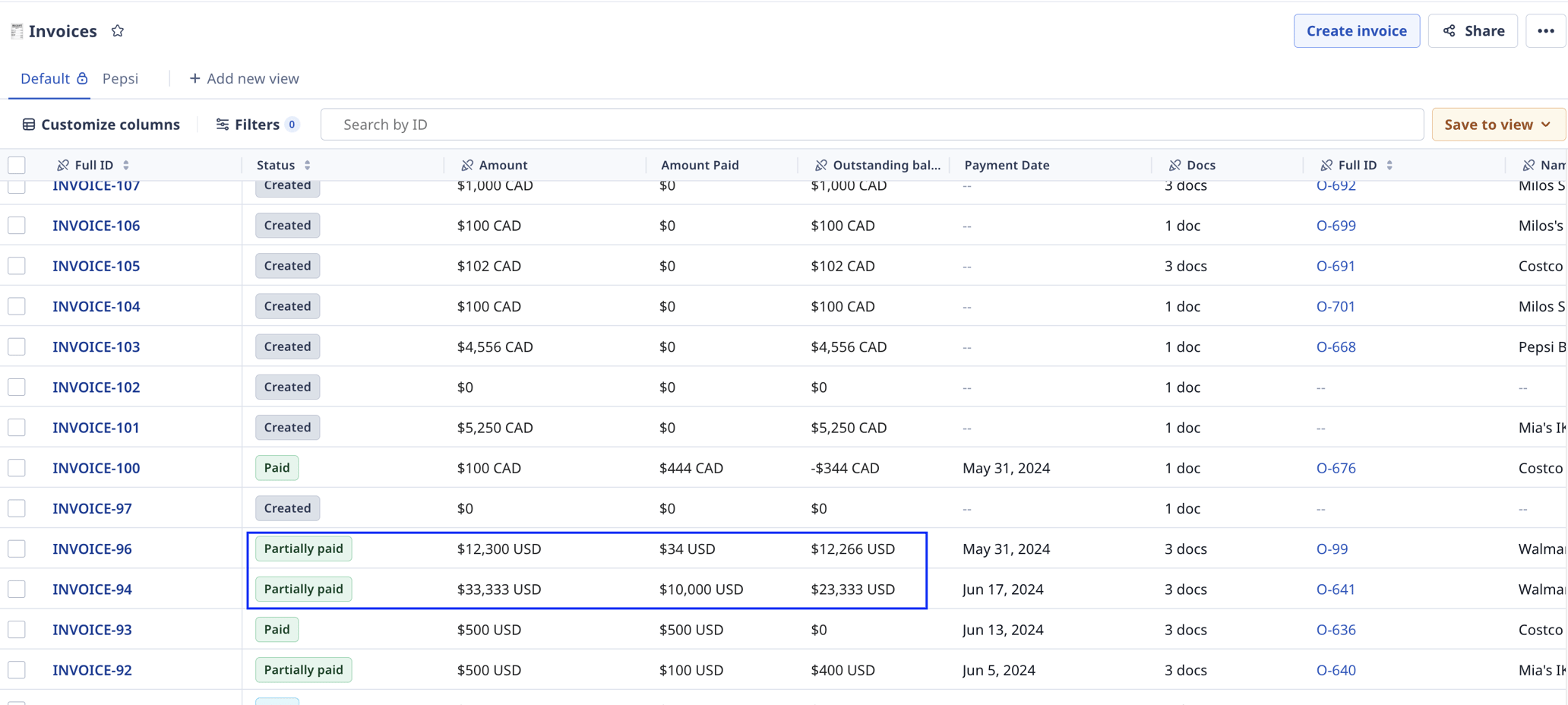
Task: Open Customize columns
Action: point(101,125)
